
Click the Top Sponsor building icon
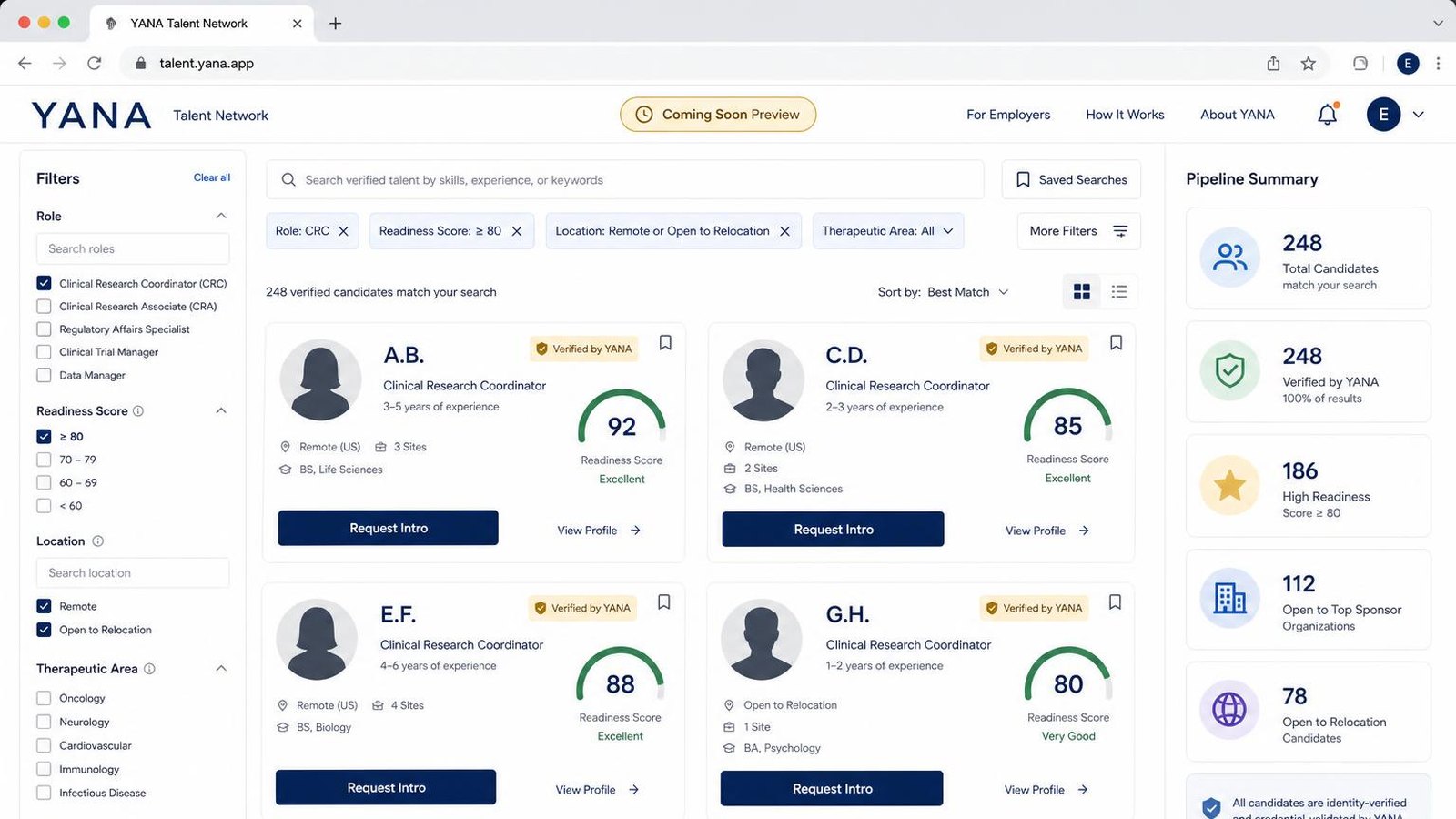(1230, 598)
